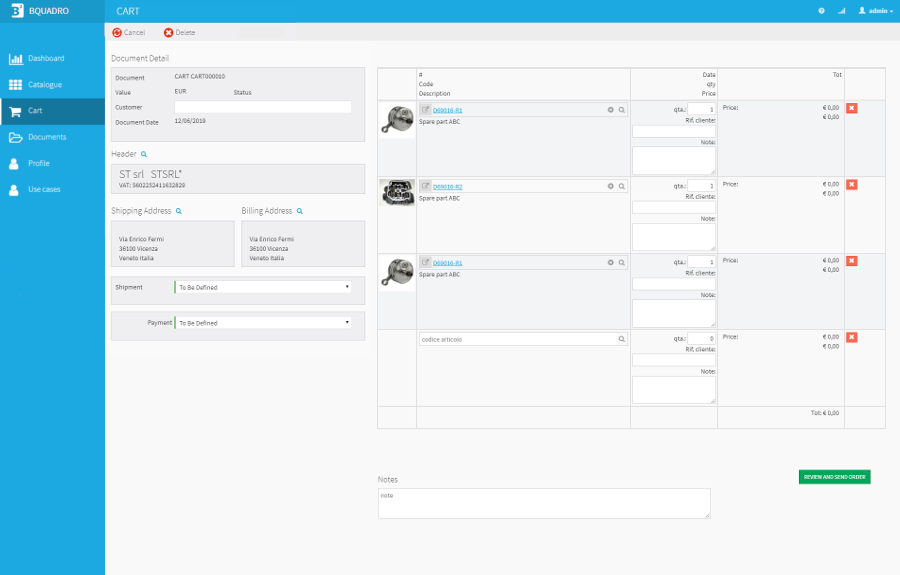
Task: Click the search icon in the D69016-R2 row
Action: pyautogui.click(x=622, y=186)
